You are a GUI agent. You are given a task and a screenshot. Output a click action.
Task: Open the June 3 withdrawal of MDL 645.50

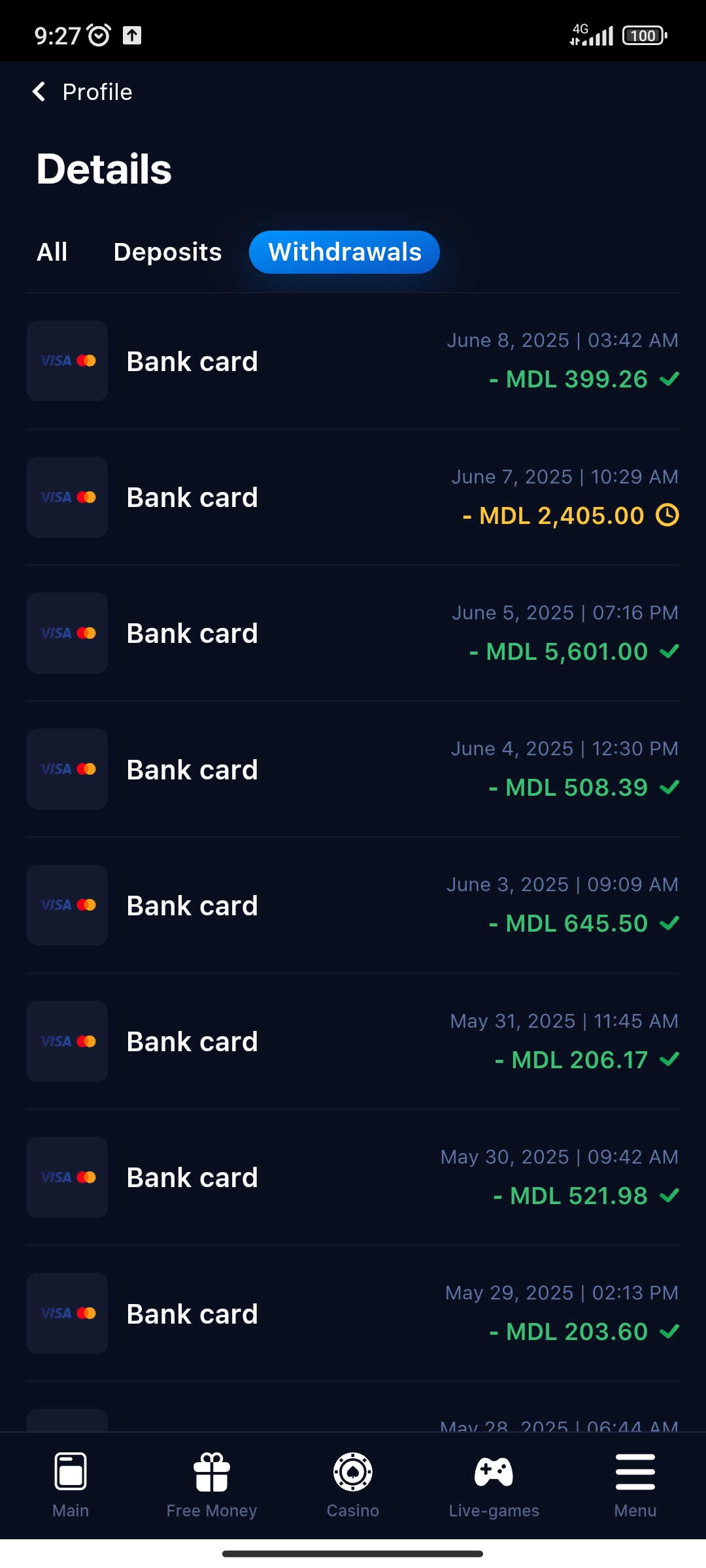point(353,905)
